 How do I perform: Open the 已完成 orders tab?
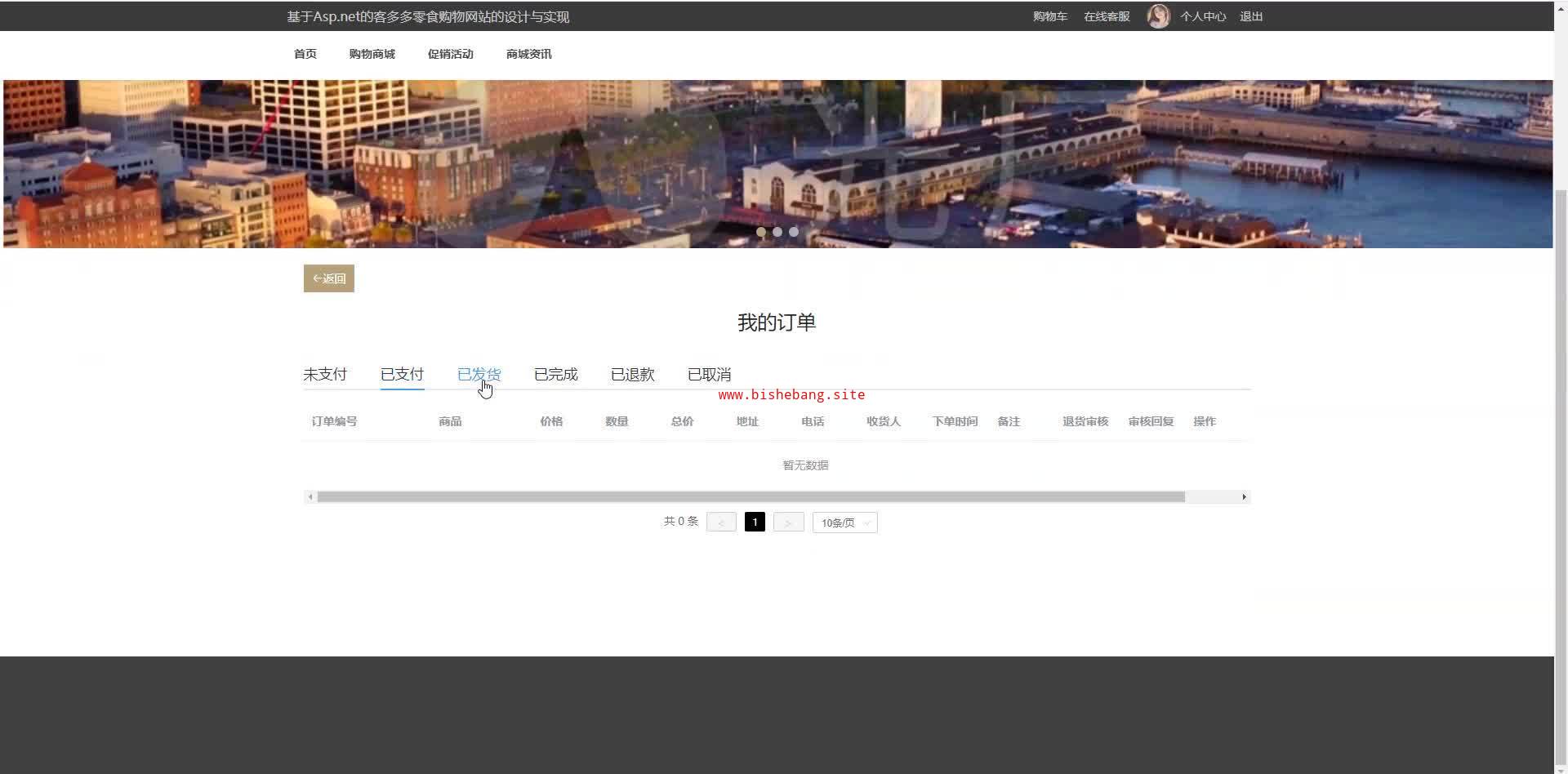[555, 375]
